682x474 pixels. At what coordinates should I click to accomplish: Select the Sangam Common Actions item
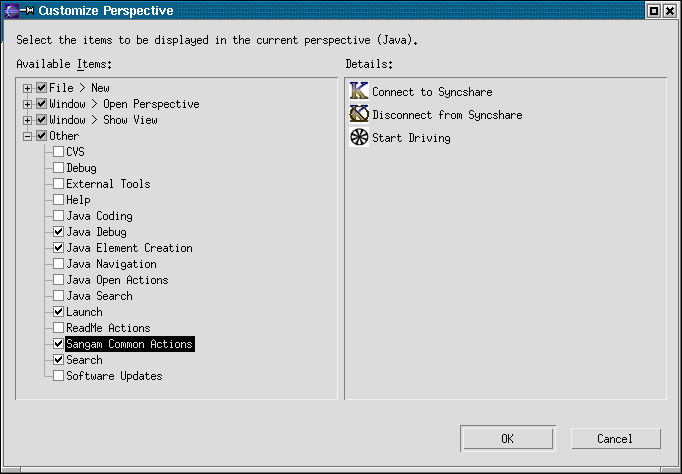(129, 344)
